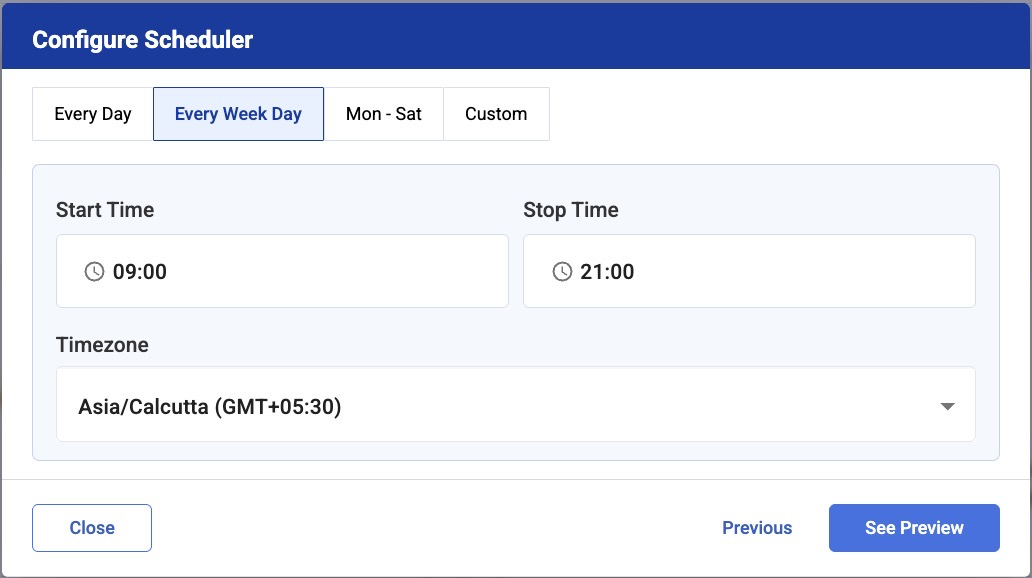Image resolution: width=1032 pixels, height=578 pixels.
Task: Click the Timezone label
Action: [102, 345]
